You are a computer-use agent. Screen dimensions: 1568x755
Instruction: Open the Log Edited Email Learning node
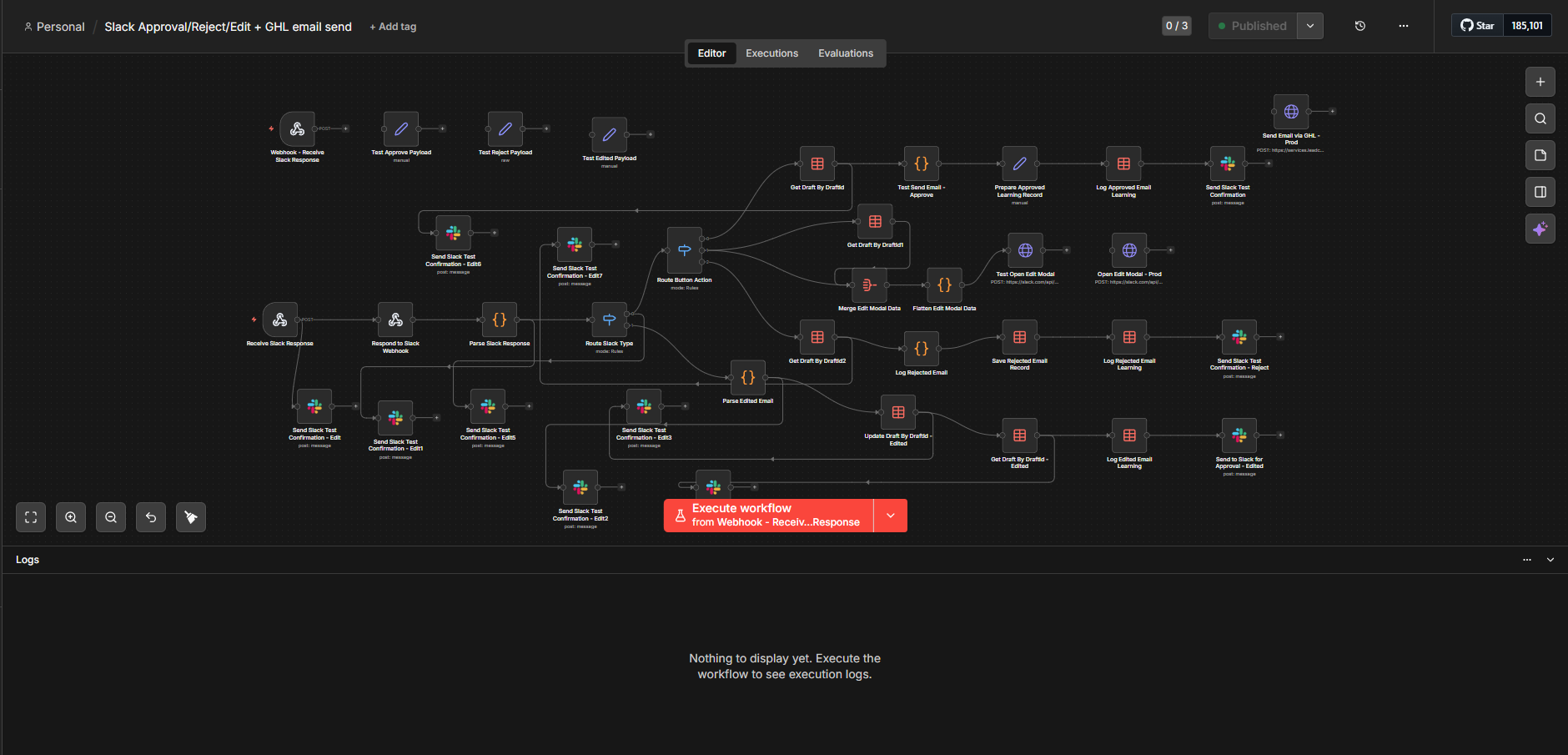pos(1129,435)
